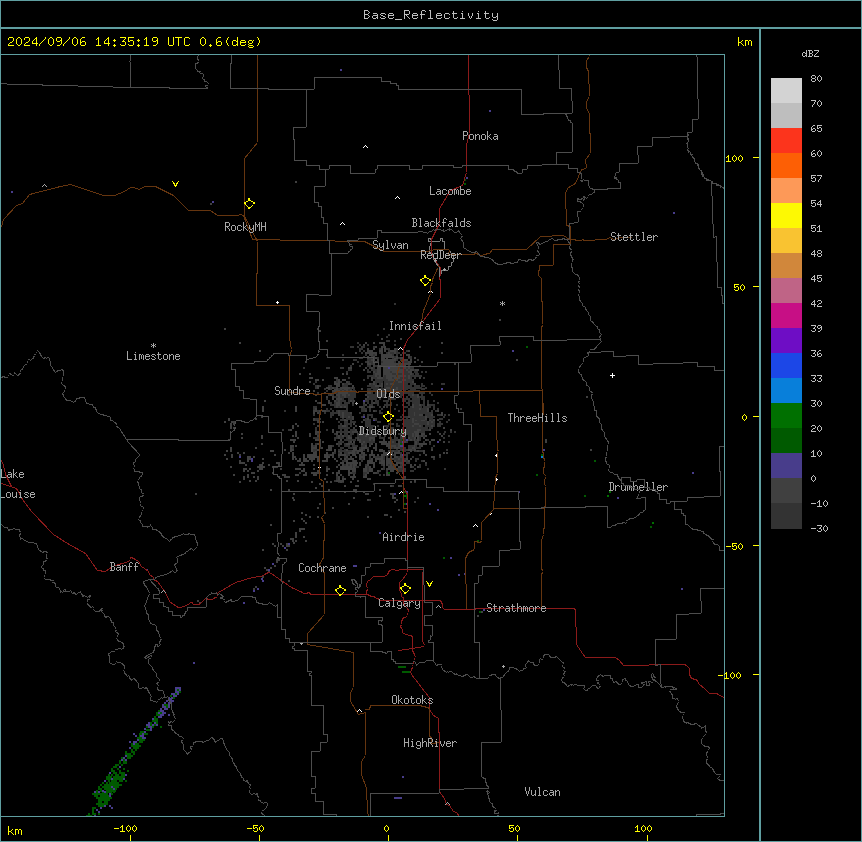The height and width of the screenshot is (842, 862).
Task: Click the asterisk marker above Limestone
Action: [x=153, y=346]
